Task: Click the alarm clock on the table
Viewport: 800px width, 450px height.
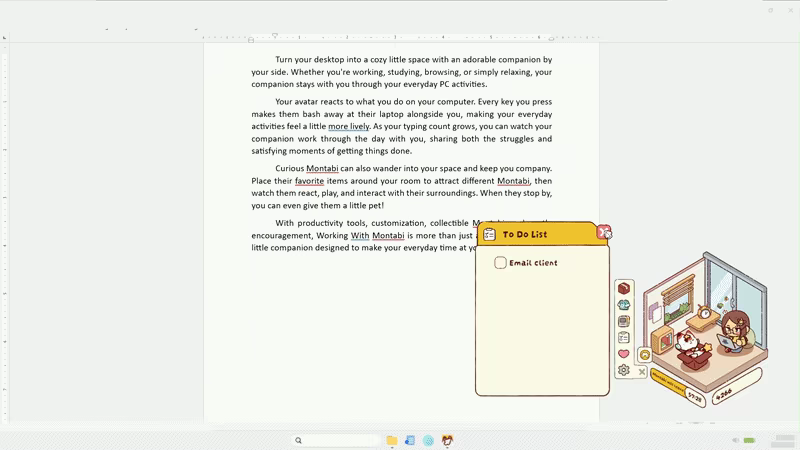Action: 705,313
